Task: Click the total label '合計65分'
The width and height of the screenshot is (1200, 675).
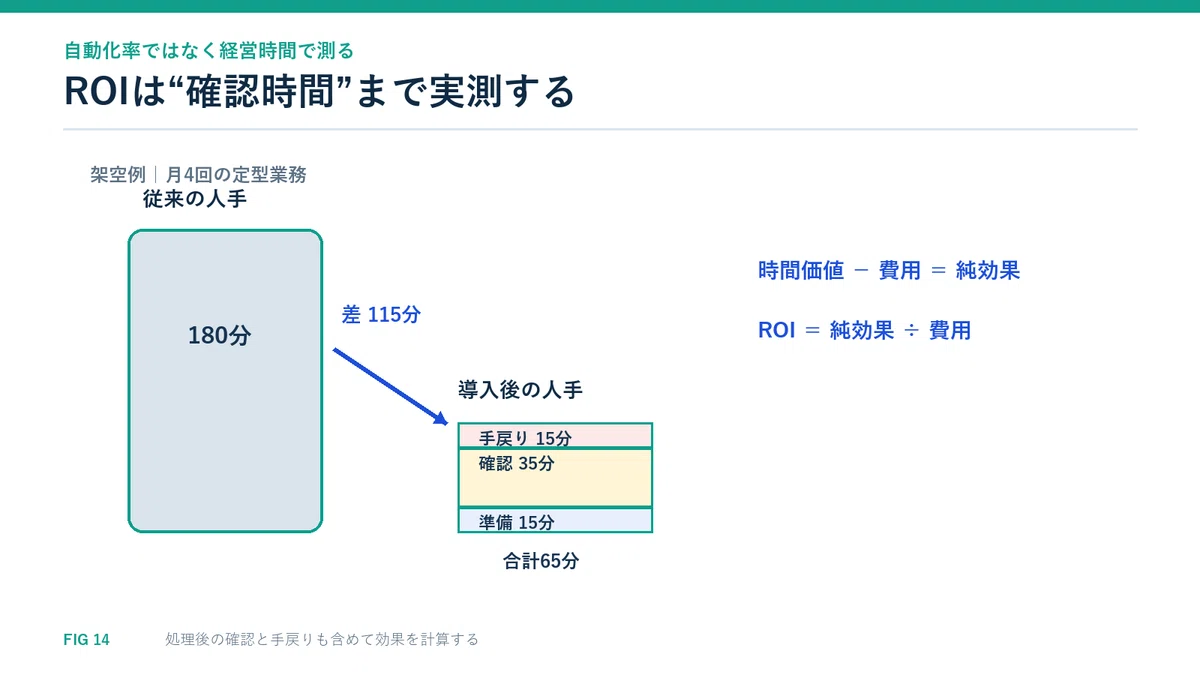Action: click(541, 561)
